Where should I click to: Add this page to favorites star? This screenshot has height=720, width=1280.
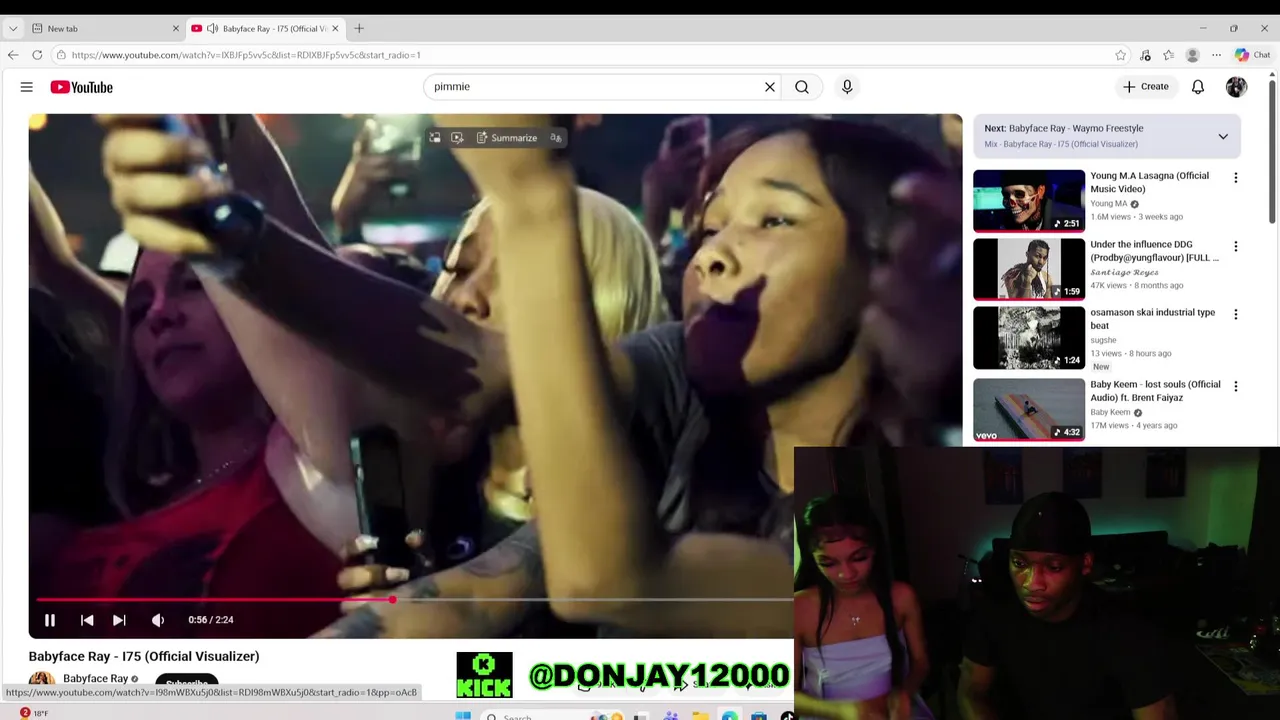click(x=1121, y=55)
